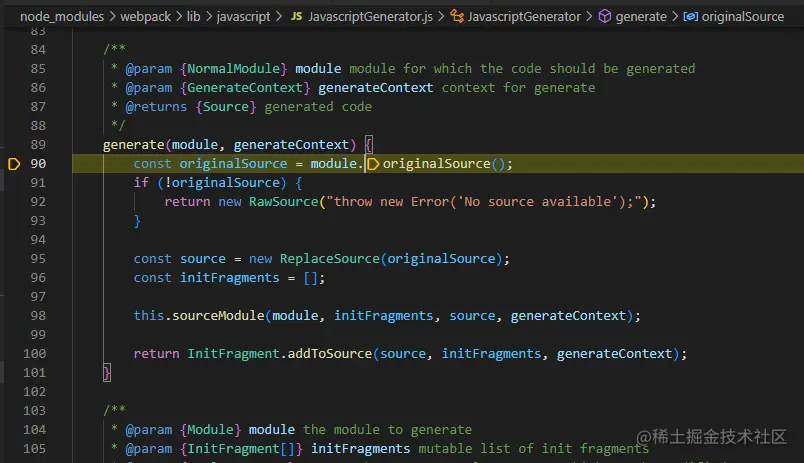
Task: Select the lib breadcrumb segment
Action: point(193,16)
